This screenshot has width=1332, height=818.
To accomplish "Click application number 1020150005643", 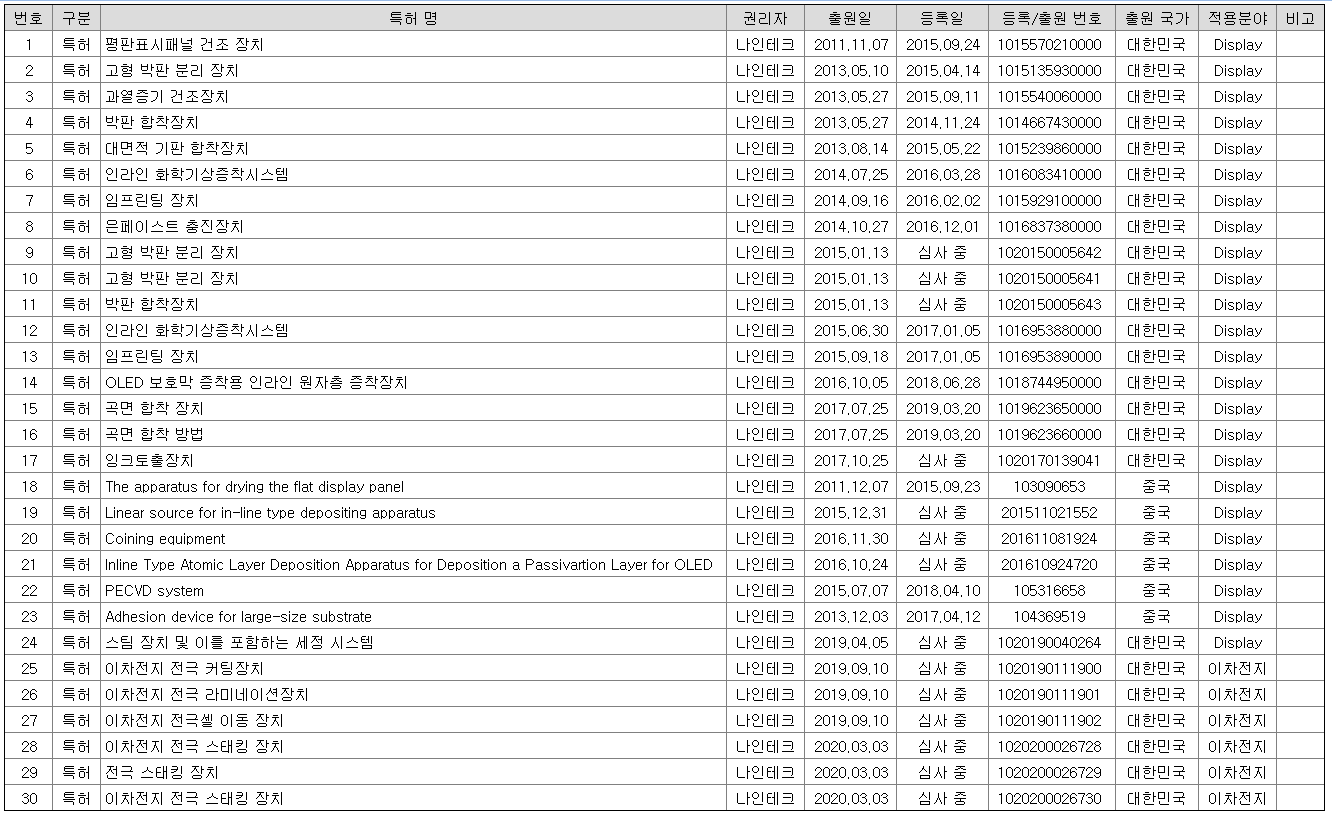I will pos(1050,304).
